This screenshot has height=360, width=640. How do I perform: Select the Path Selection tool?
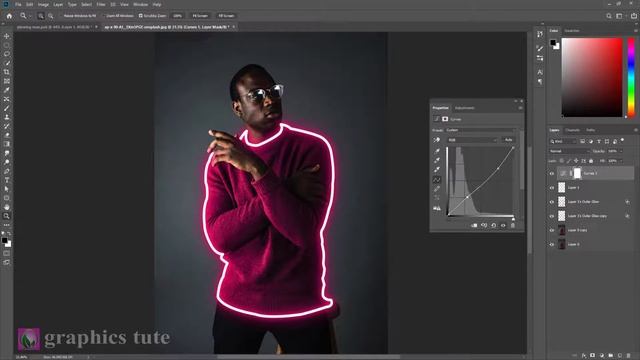coord(7,189)
